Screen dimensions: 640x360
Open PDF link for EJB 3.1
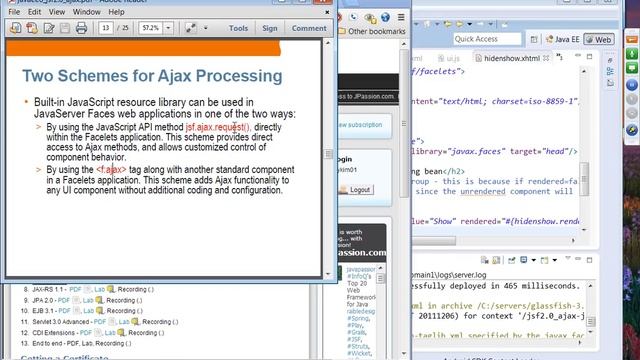pyautogui.click(x=64, y=311)
